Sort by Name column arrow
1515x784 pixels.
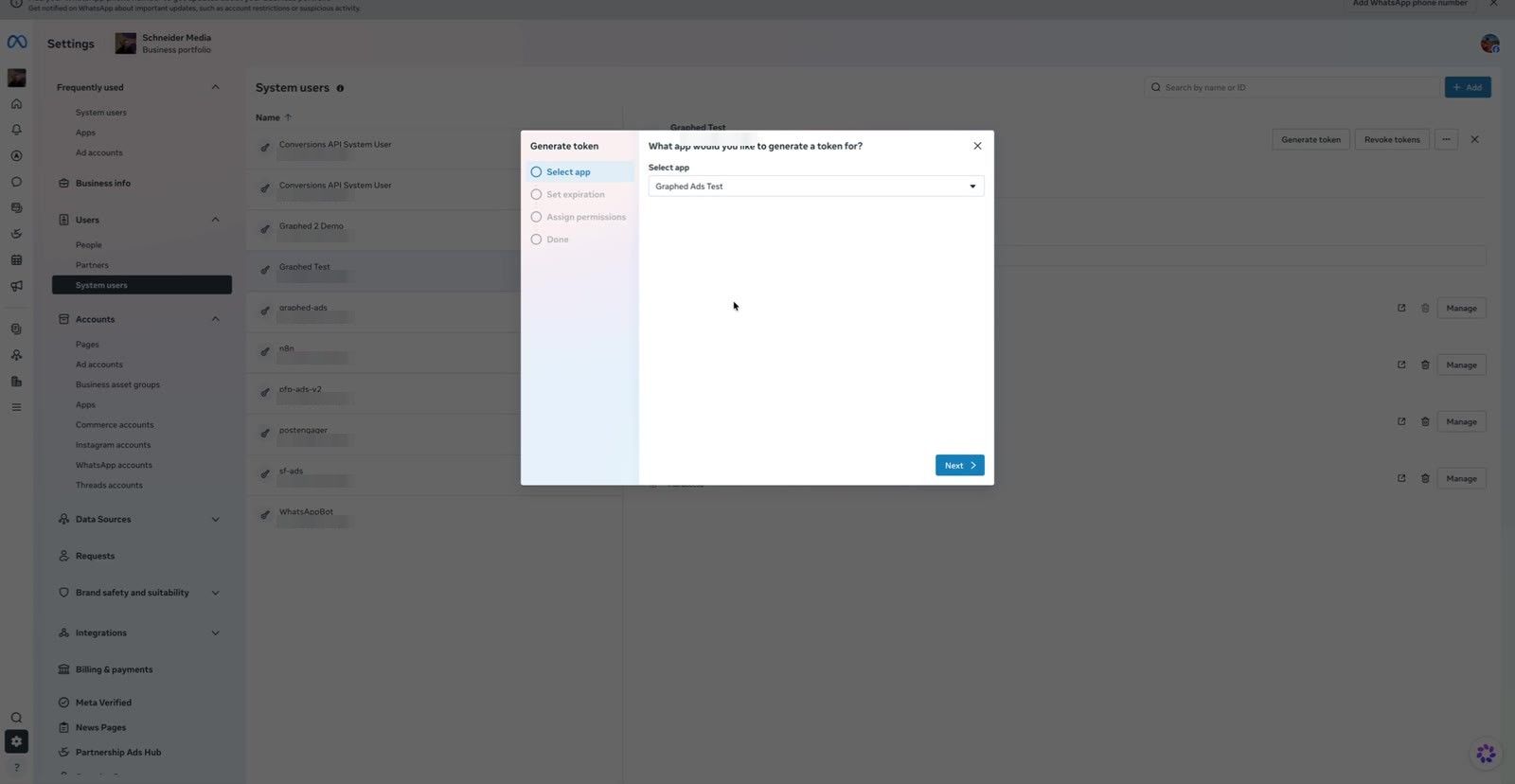click(x=288, y=117)
